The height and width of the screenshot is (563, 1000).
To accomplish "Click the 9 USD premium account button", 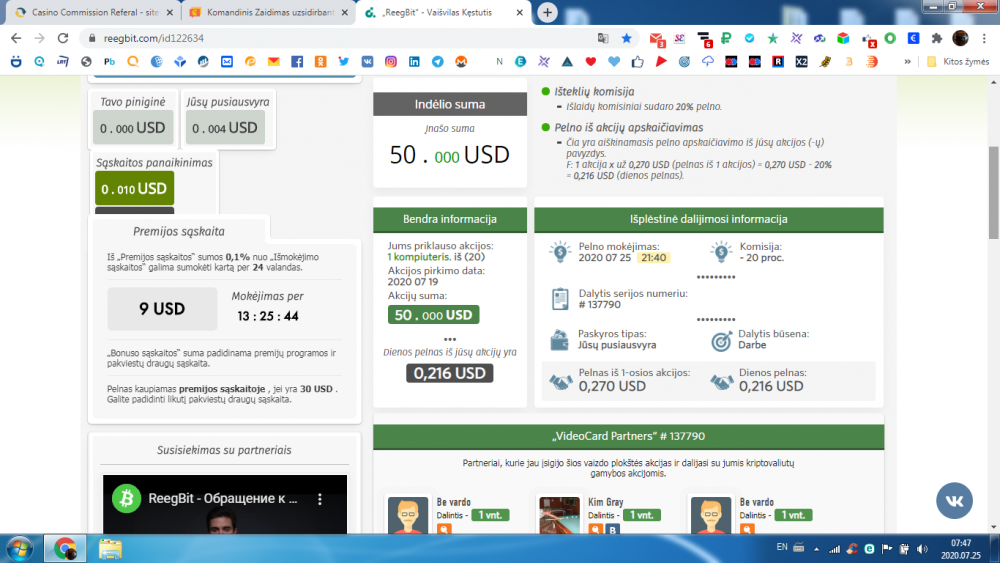I will point(161,309).
